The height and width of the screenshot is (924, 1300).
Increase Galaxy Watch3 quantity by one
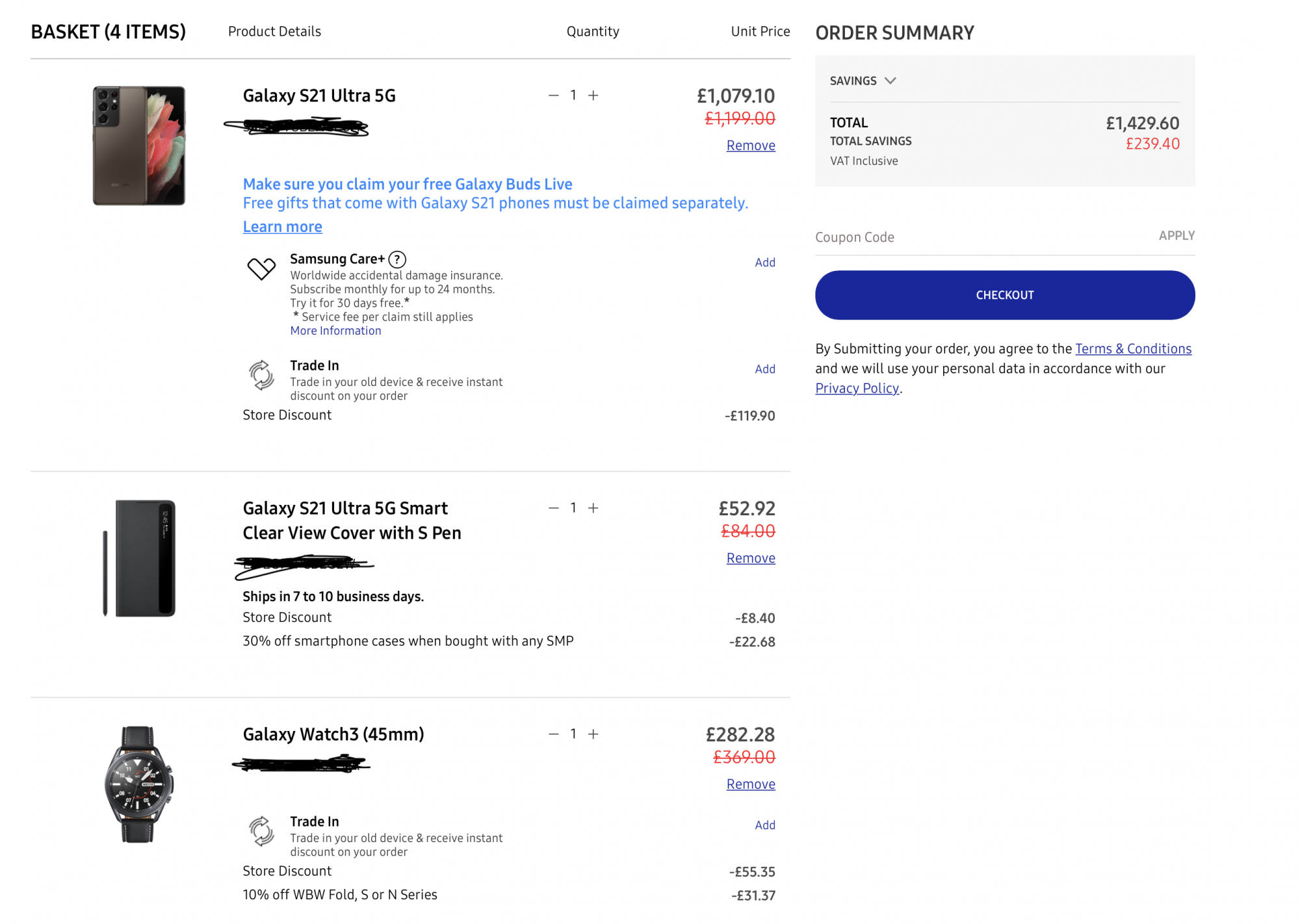click(593, 734)
